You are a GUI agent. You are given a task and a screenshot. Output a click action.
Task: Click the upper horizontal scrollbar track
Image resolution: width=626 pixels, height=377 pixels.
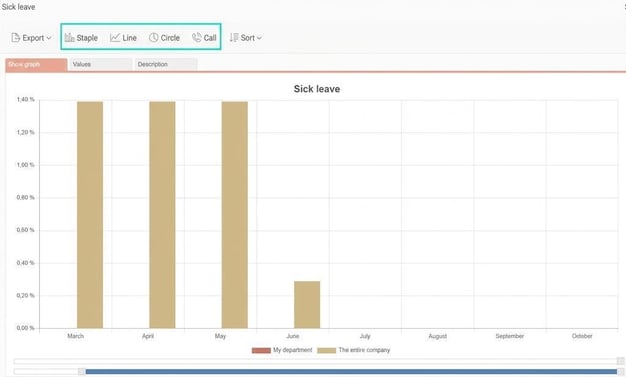pyautogui.click(x=315, y=361)
